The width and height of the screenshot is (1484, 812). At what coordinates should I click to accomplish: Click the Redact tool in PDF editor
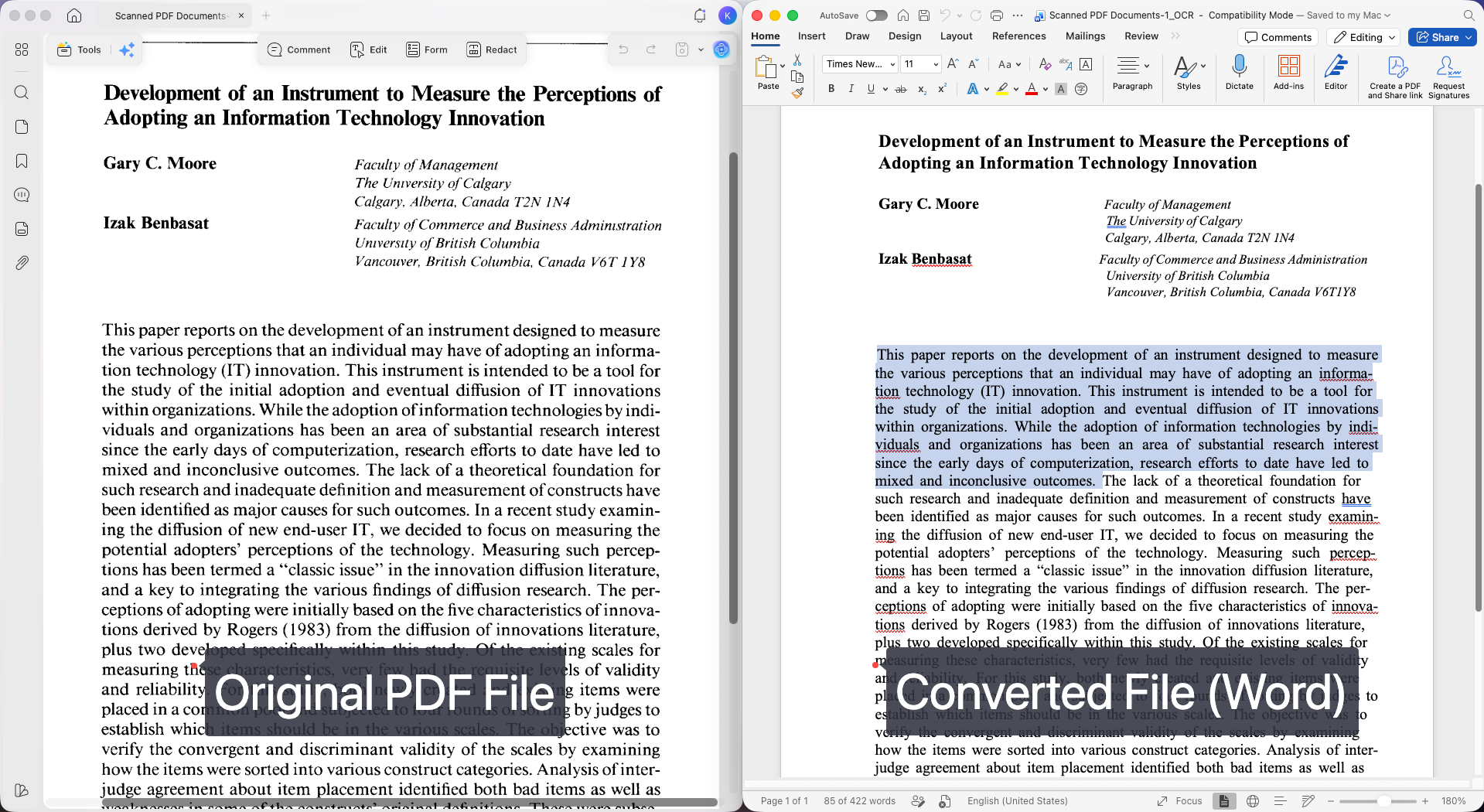click(492, 49)
